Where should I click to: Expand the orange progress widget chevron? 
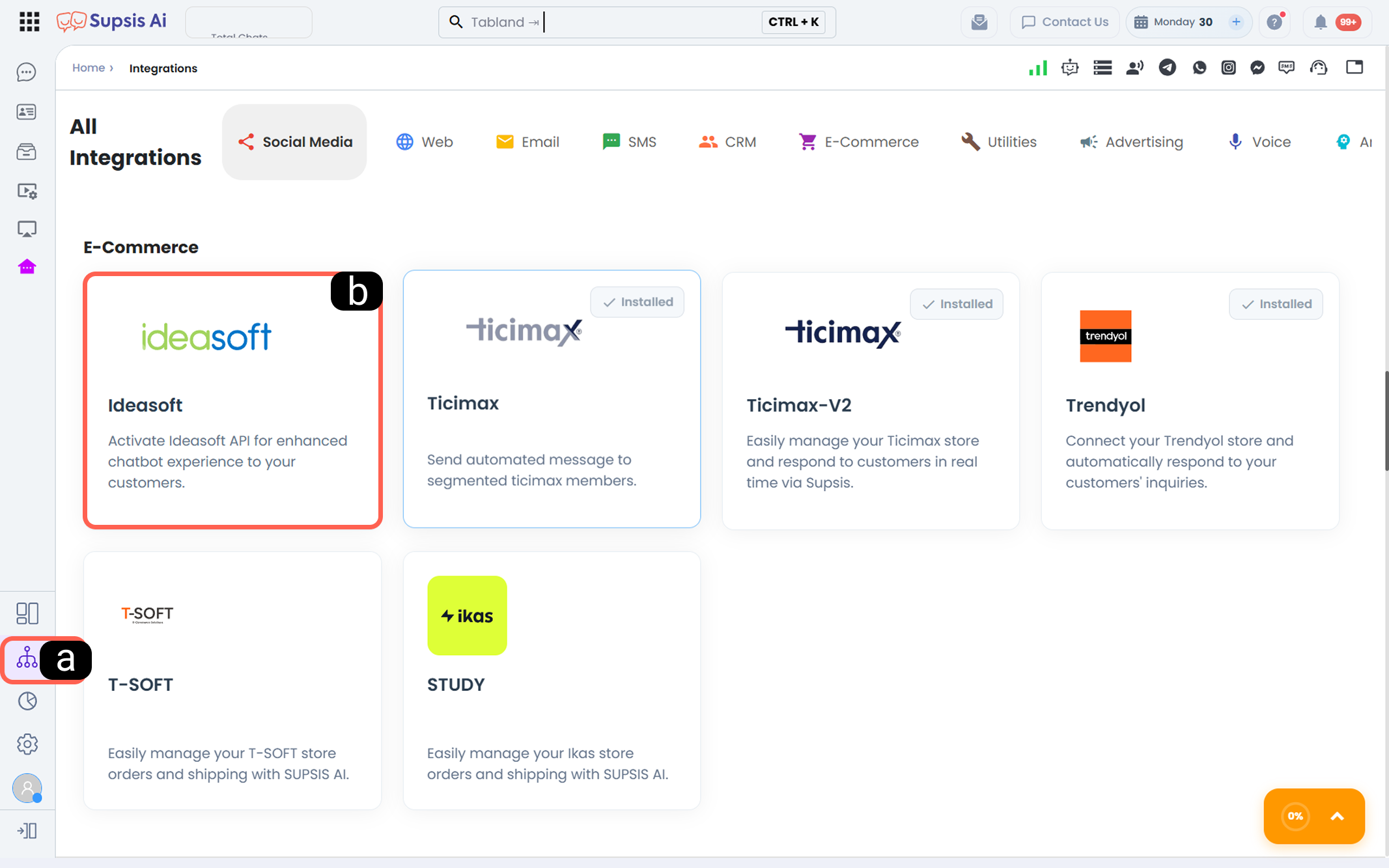[x=1338, y=816]
